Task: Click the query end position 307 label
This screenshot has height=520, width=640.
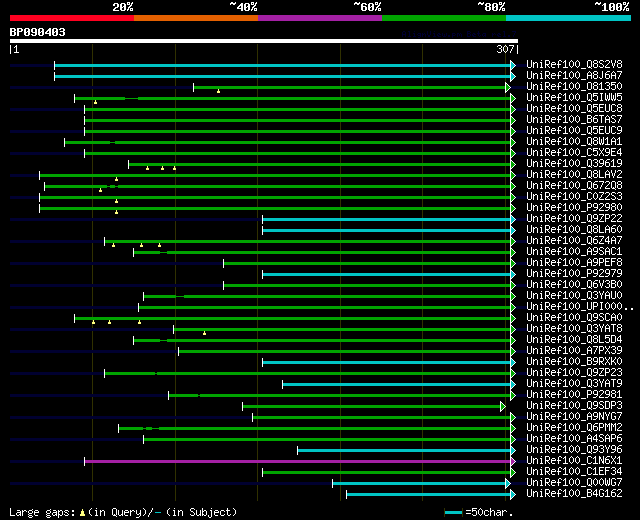Action: click(x=505, y=49)
